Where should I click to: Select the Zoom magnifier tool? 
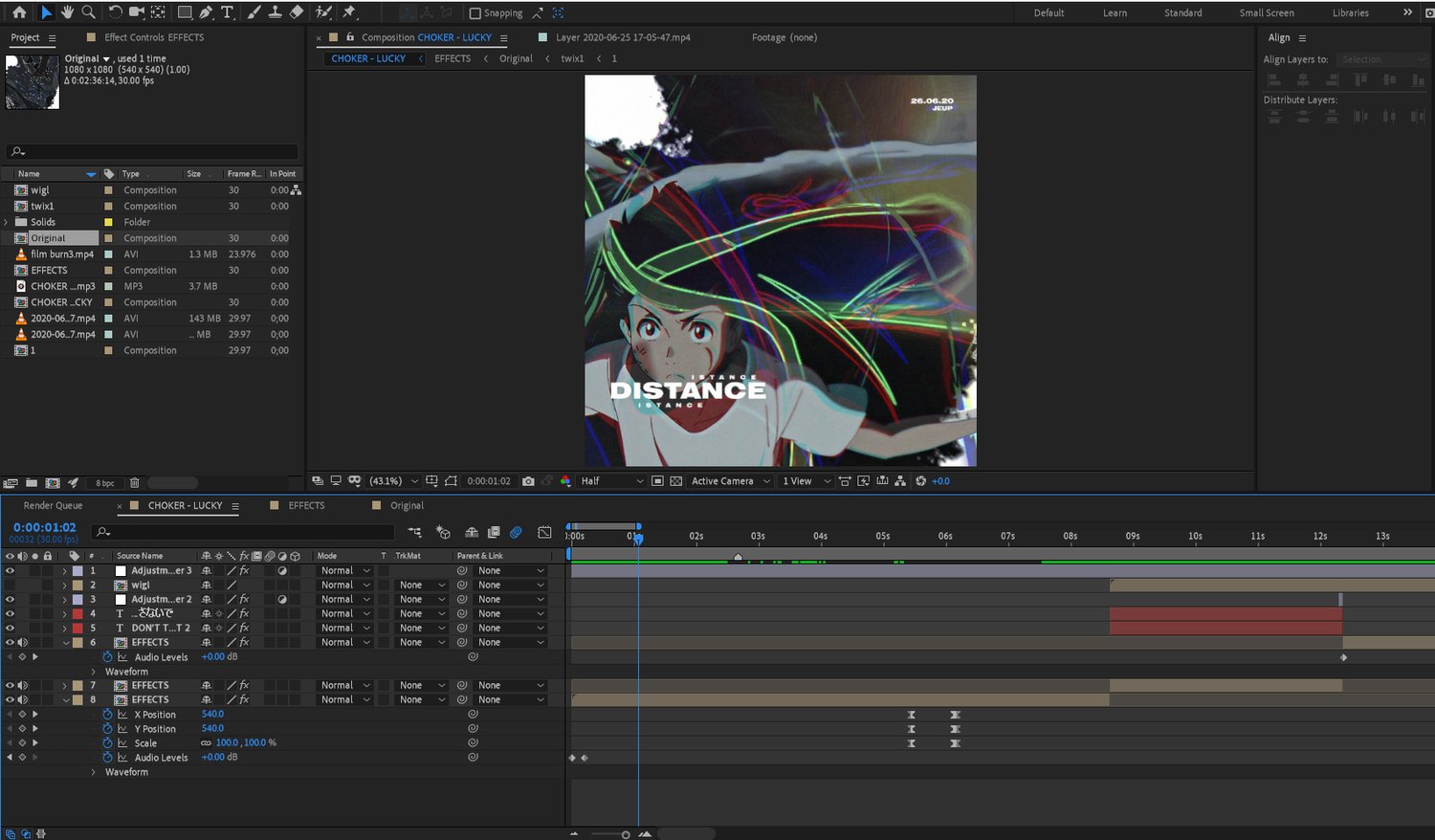point(88,12)
